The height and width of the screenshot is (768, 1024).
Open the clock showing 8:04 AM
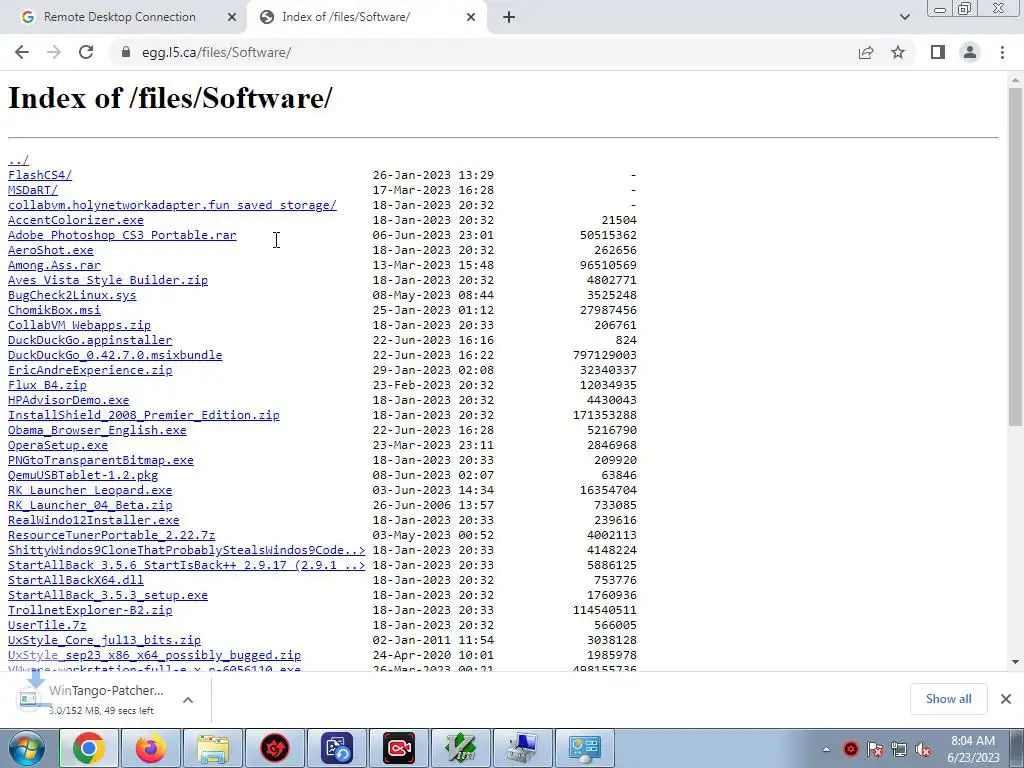coord(973,749)
